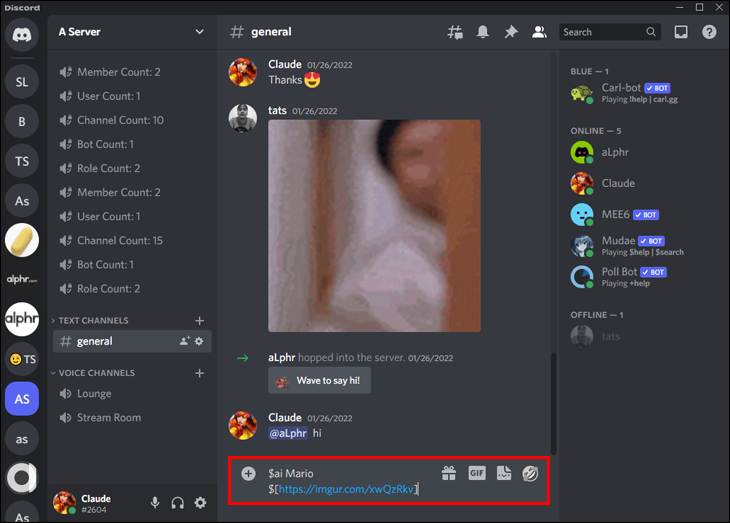Open the emoji TS server
Screen dimensions: 730x523
pyautogui.click(x=22, y=359)
